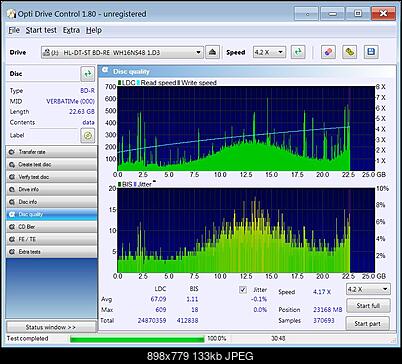Open the Transfer rate test
This screenshot has height=364, width=402.
click(51, 152)
